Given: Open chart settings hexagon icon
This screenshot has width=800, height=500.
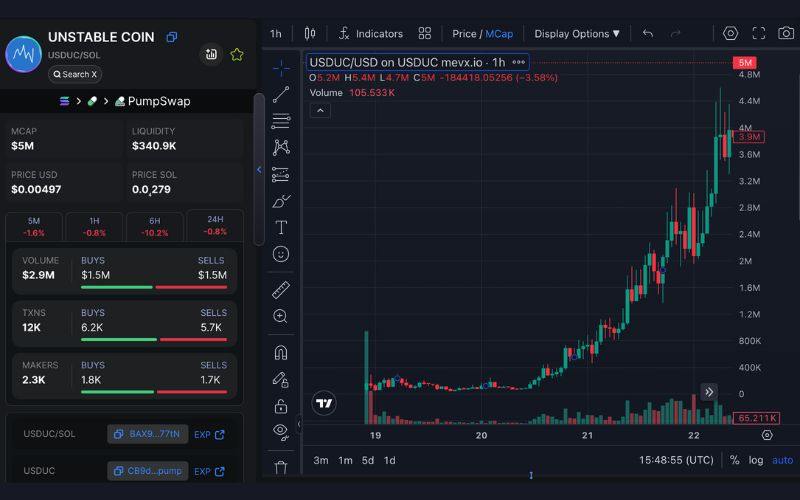Looking at the screenshot, I should point(731,33).
